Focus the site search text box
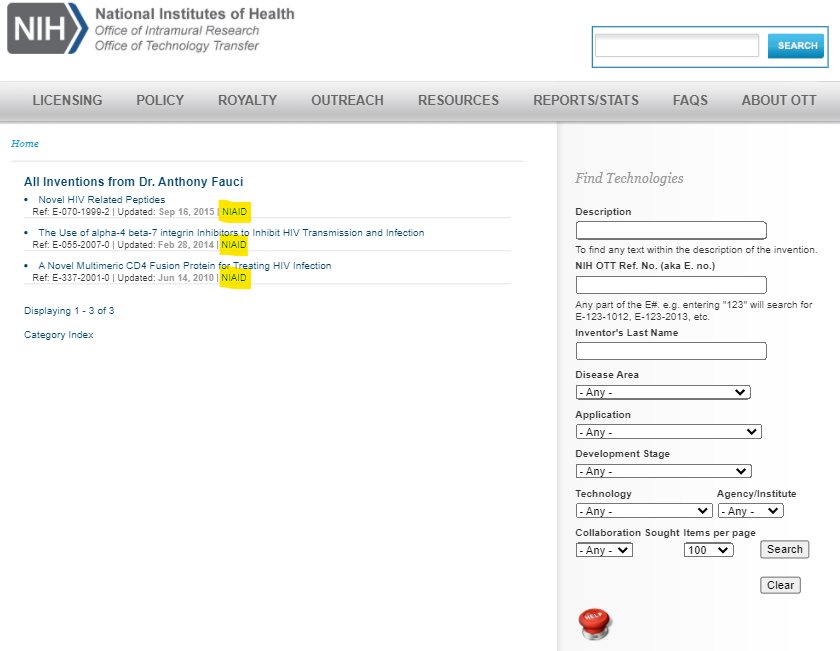The height and width of the screenshot is (651, 840). pos(677,46)
